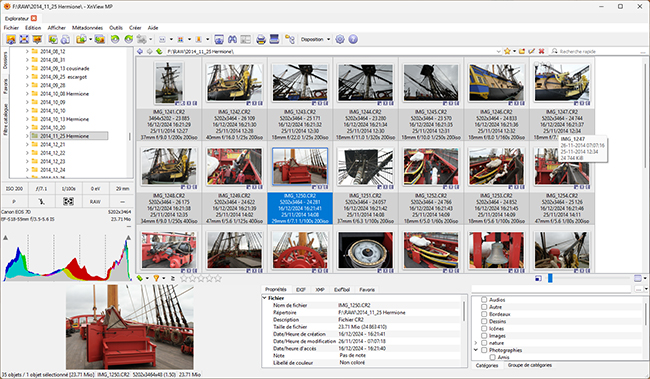Screen dimensions: 650x379
Task: Check the Photographies category checkbox
Action: point(484,350)
